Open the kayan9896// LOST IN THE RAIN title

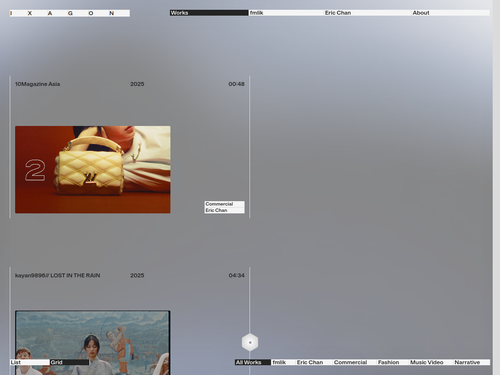58,275
